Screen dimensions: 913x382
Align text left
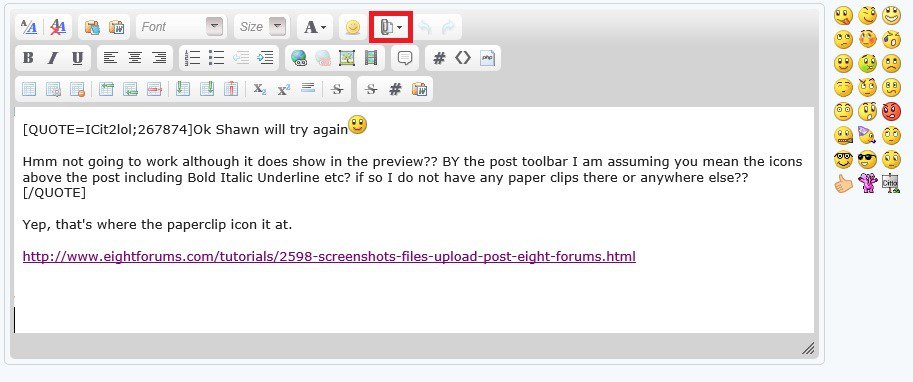(x=110, y=58)
